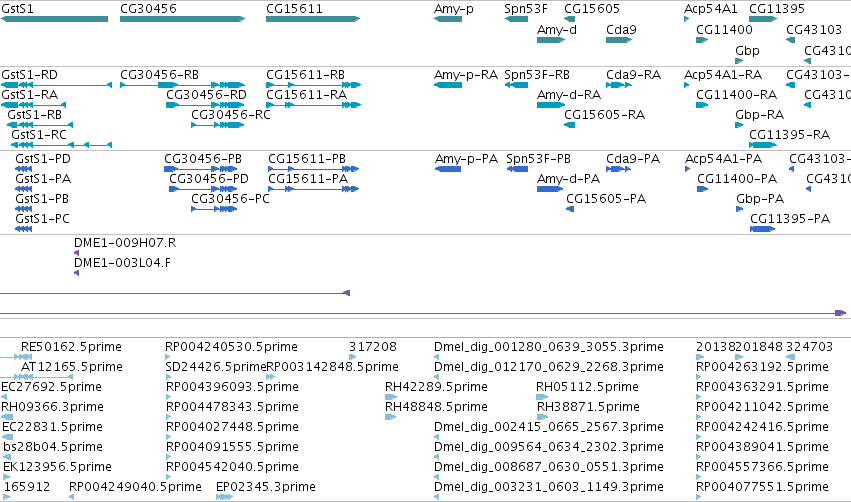Click the RP004240530.5prime EST label

click(x=231, y=347)
